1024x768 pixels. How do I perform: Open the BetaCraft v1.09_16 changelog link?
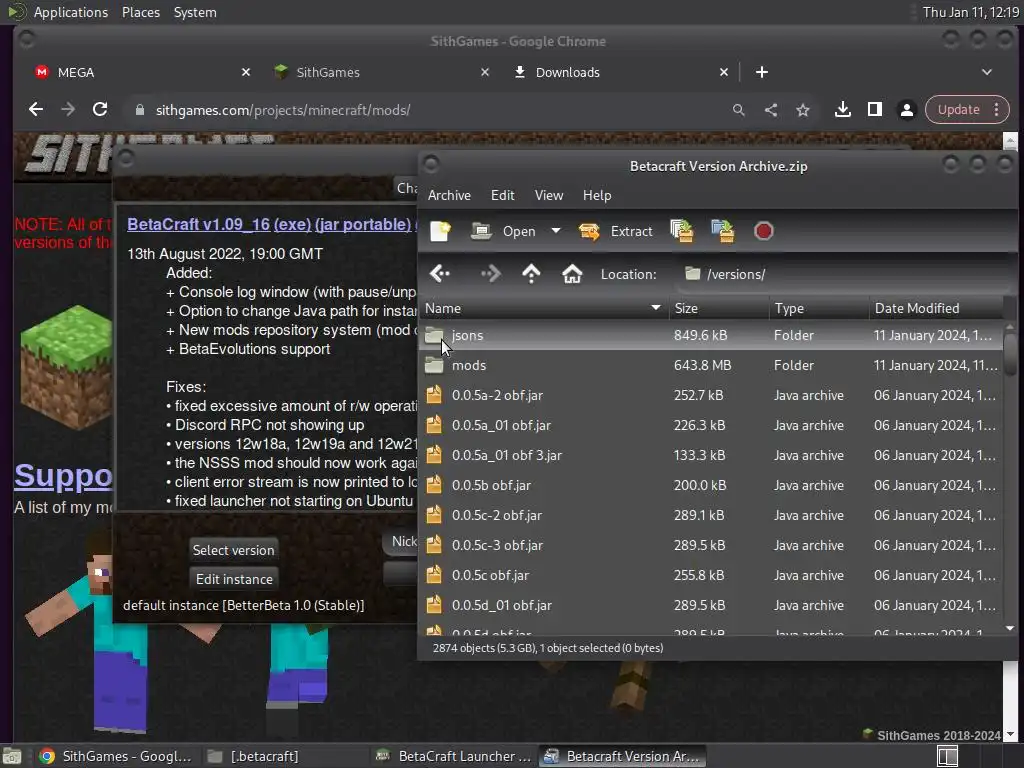pos(199,224)
